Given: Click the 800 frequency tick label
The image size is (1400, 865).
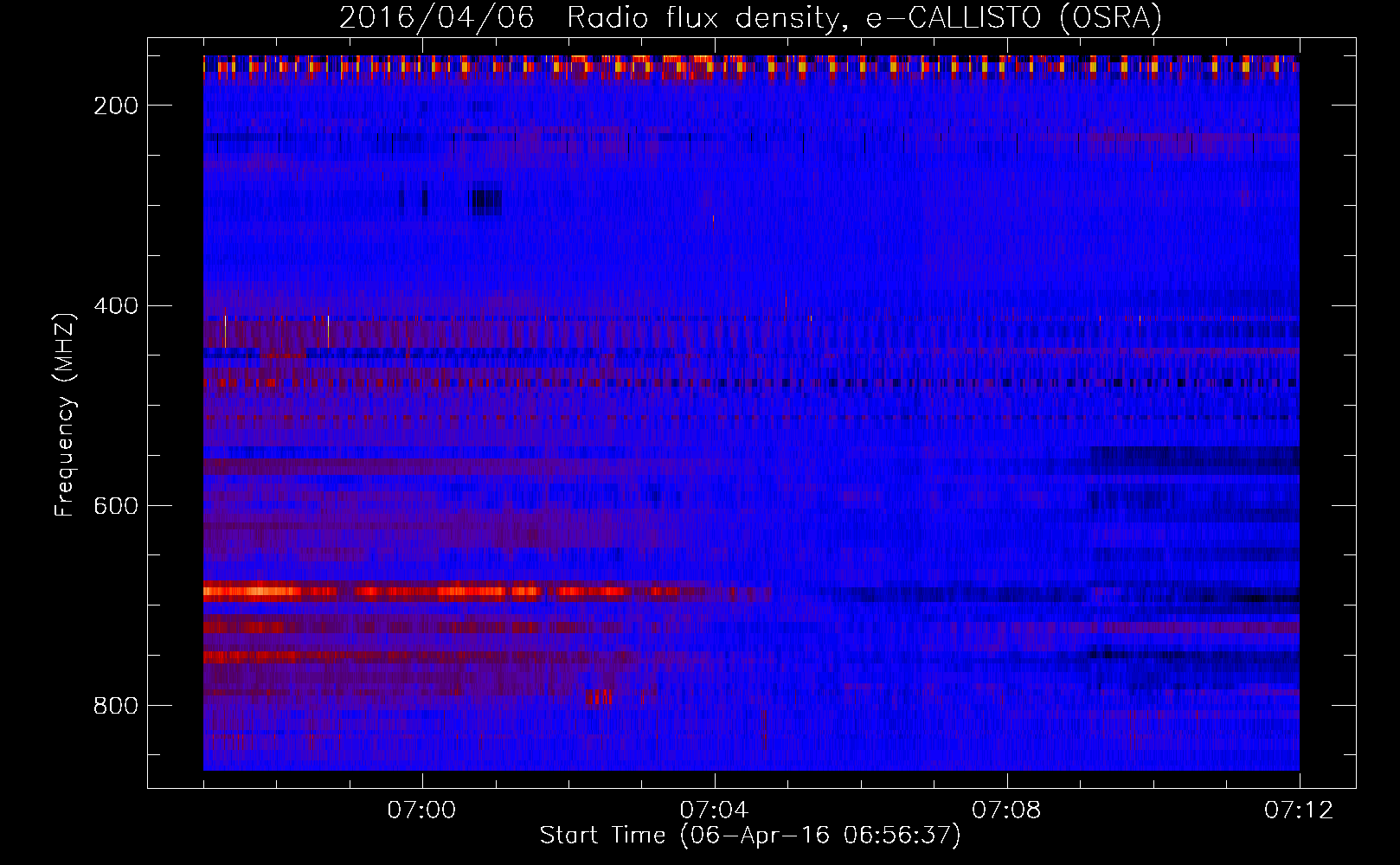Looking at the screenshot, I should pos(116,706).
